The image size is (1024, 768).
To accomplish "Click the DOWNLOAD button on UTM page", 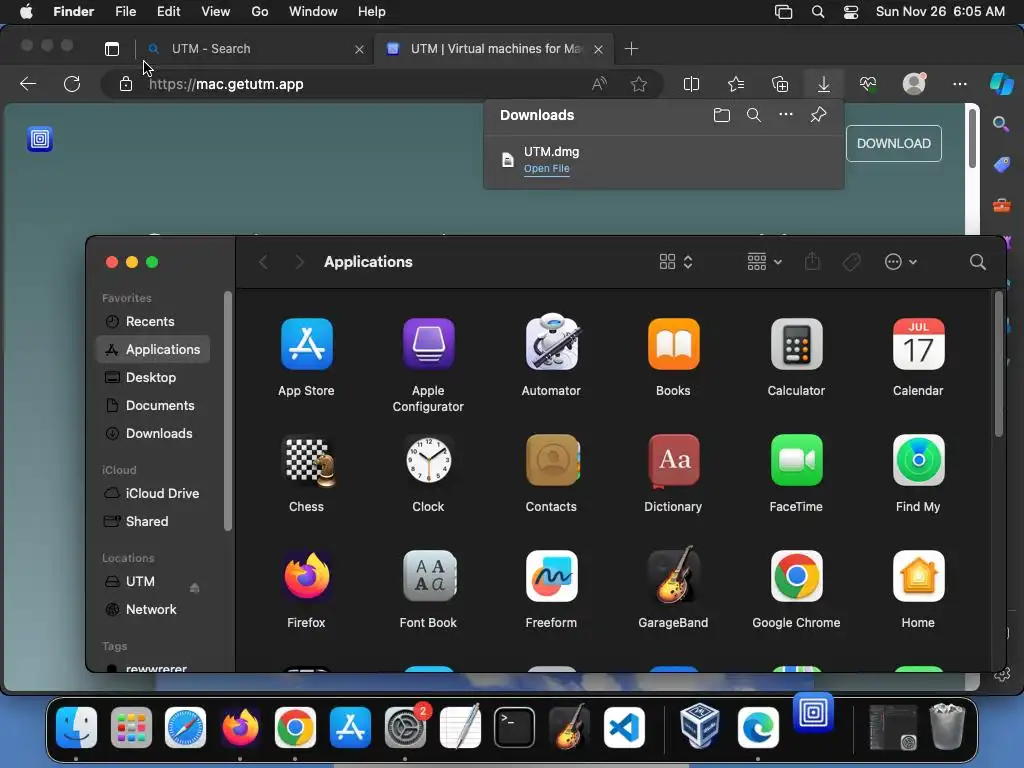I will point(893,144).
